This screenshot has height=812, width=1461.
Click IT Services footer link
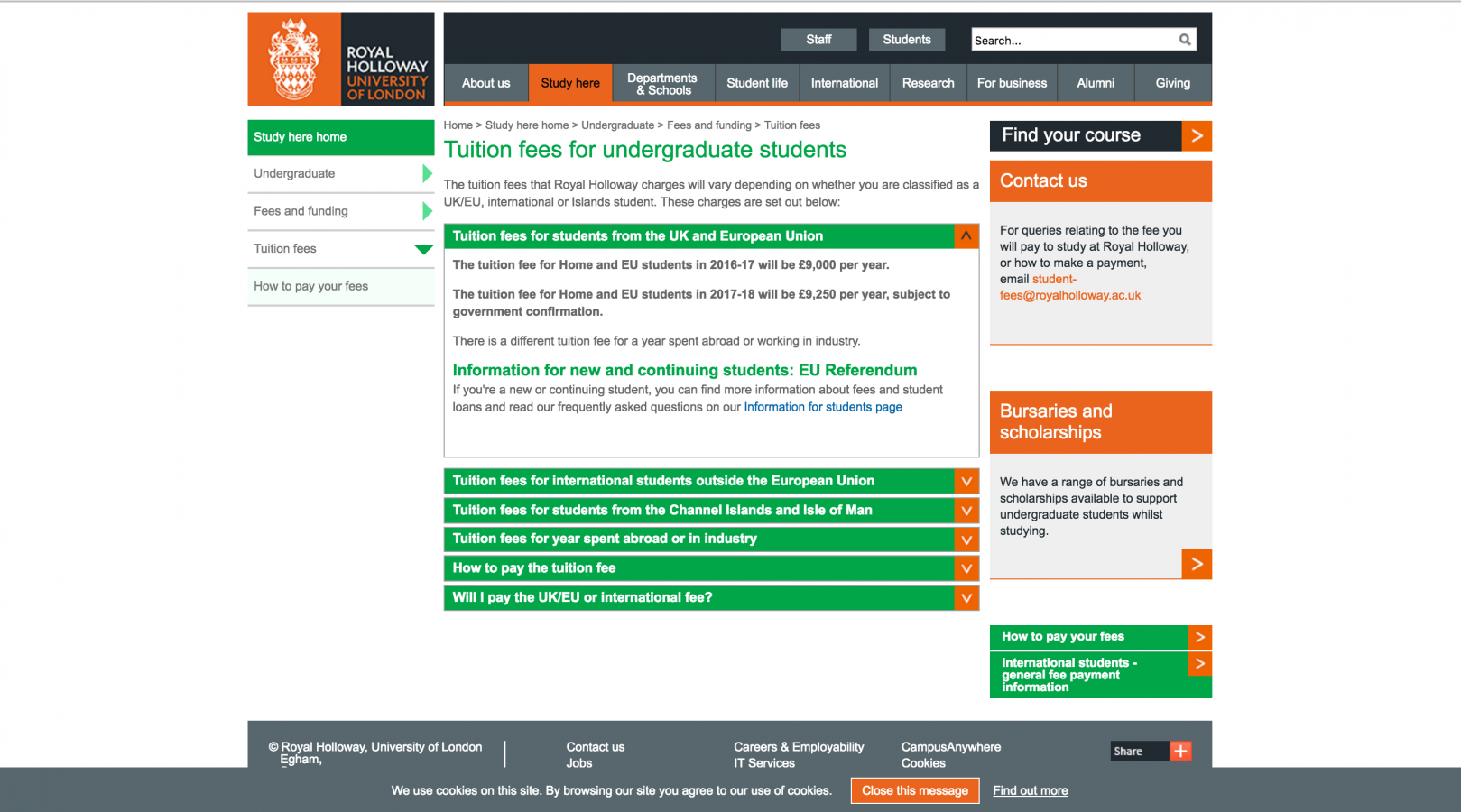click(764, 763)
